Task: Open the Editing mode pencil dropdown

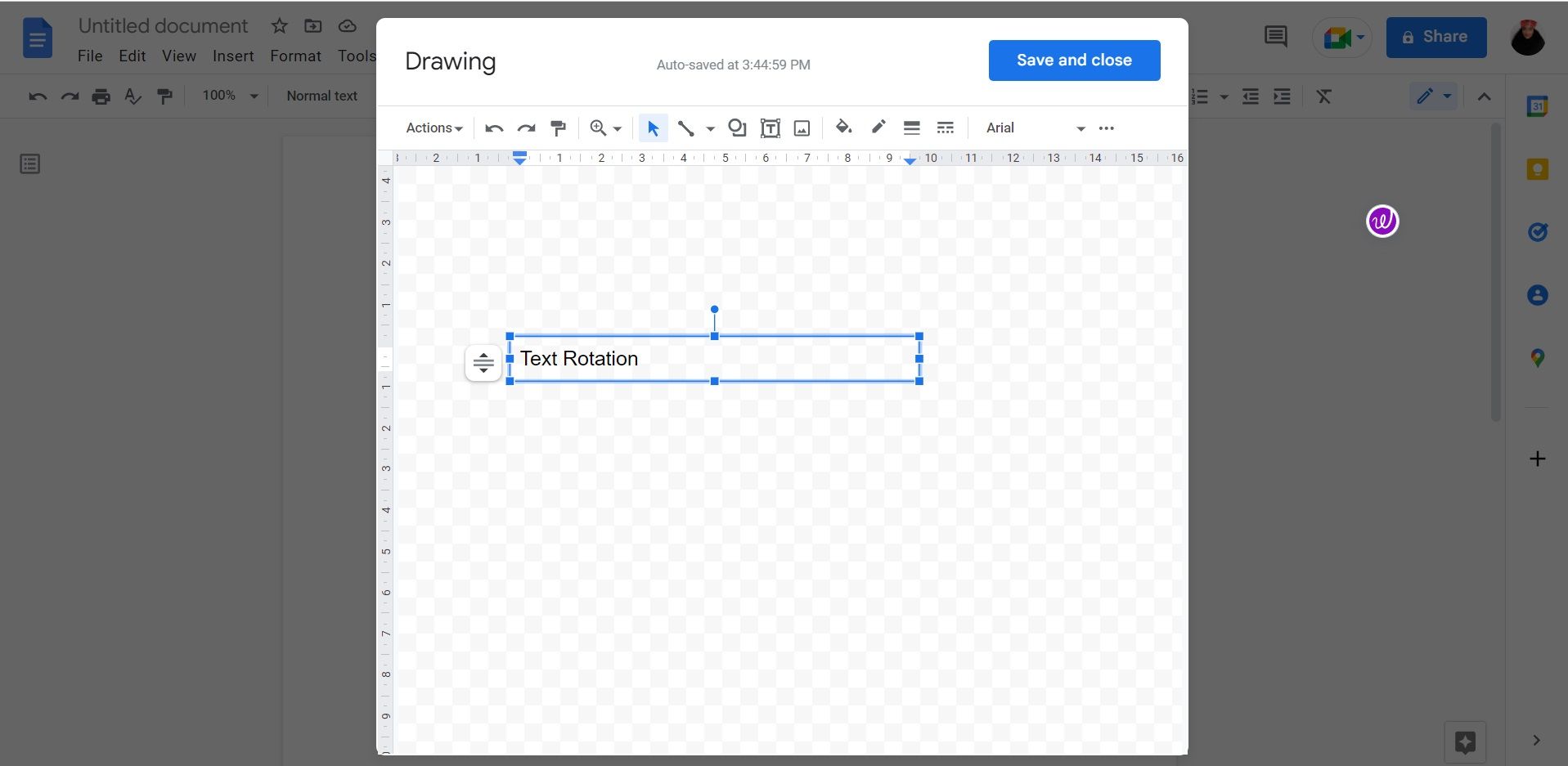Action: point(1434,96)
